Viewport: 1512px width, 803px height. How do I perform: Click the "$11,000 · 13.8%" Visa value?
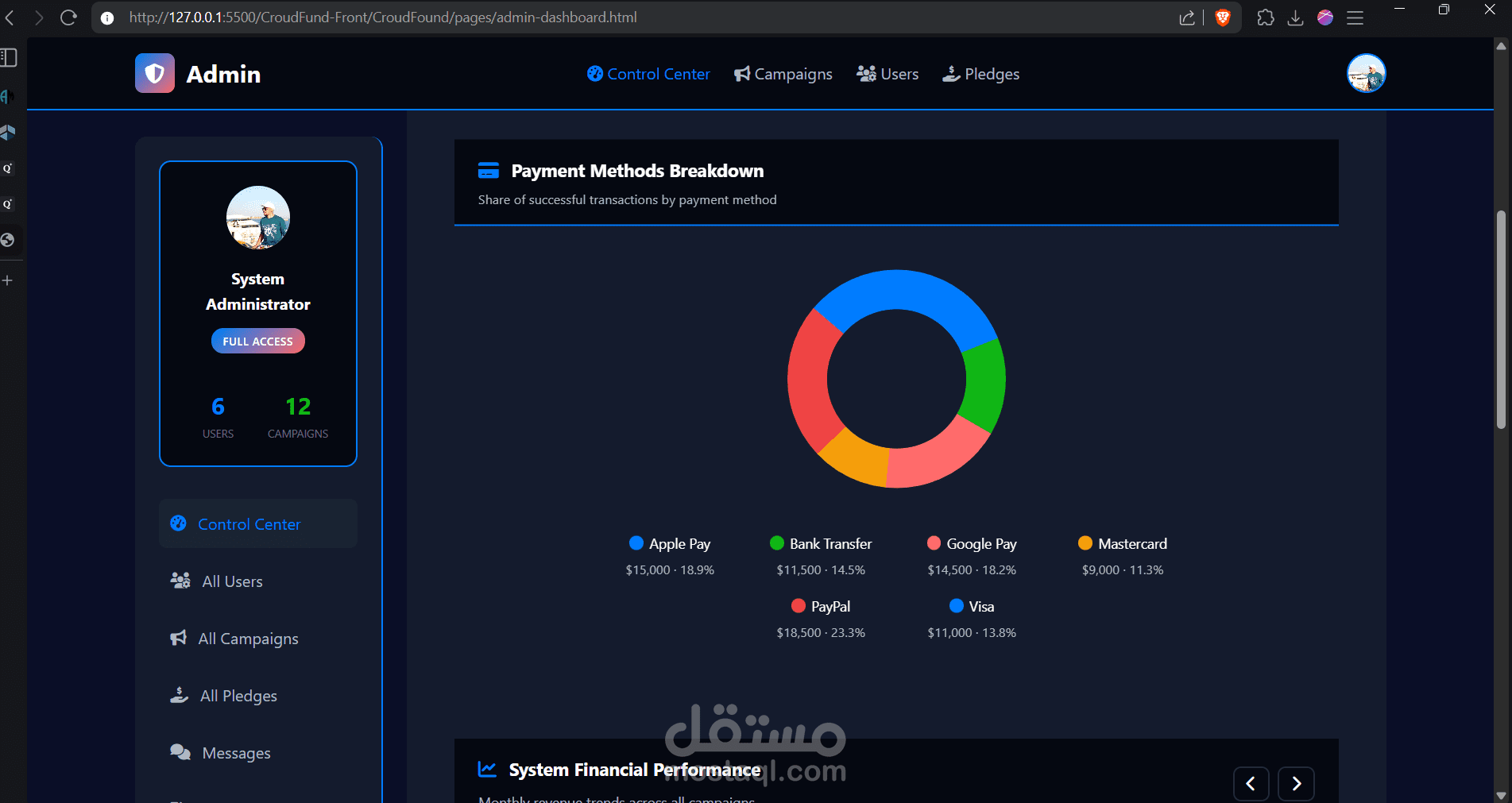click(972, 632)
